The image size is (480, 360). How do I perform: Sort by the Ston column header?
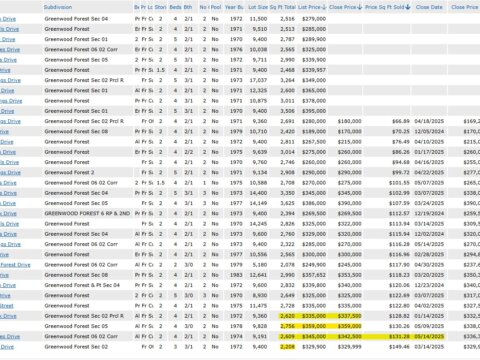pos(160,7)
